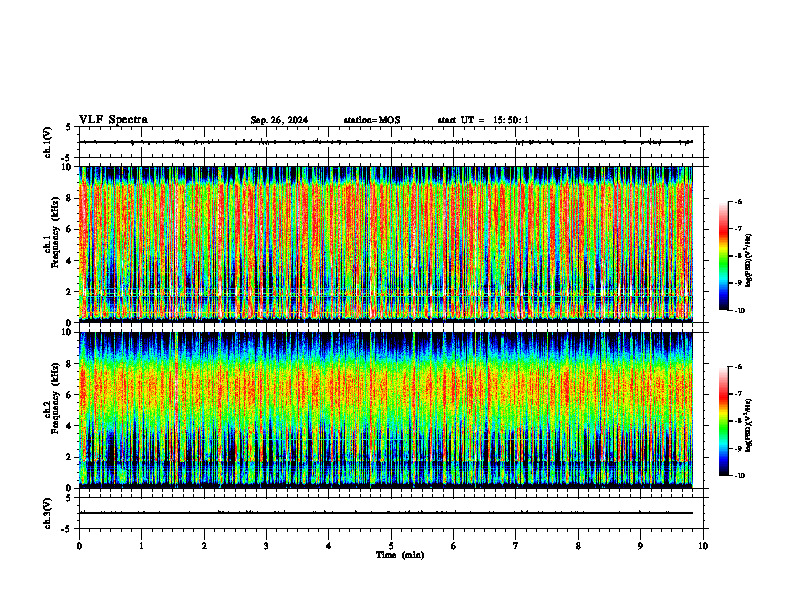Click the ch.3 voltage waveform trace
792x612 pixels.
point(386,513)
